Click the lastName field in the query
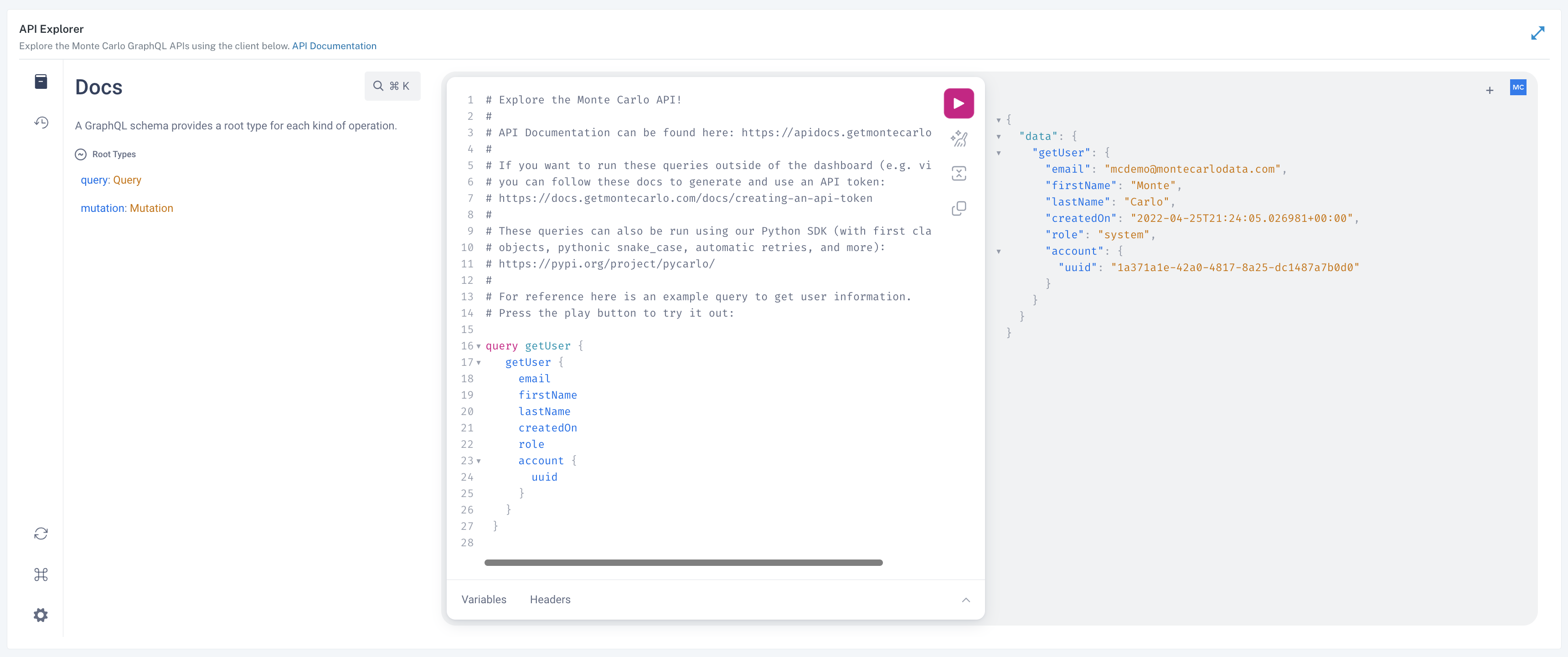Image resolution: width=1568 pixels, height=657 pixels. tap(544, 411)
